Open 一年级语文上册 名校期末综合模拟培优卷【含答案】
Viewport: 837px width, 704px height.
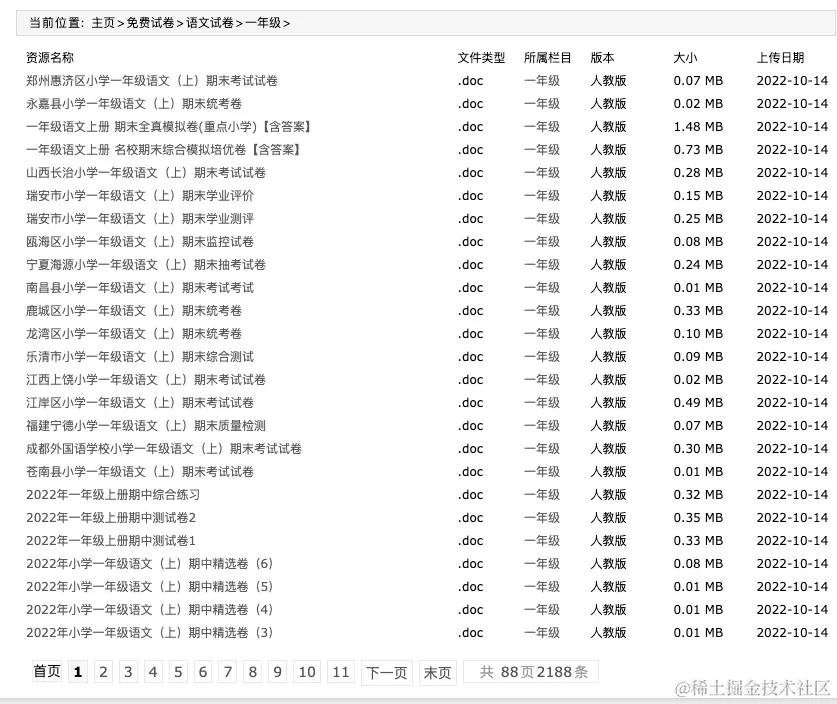164,149
